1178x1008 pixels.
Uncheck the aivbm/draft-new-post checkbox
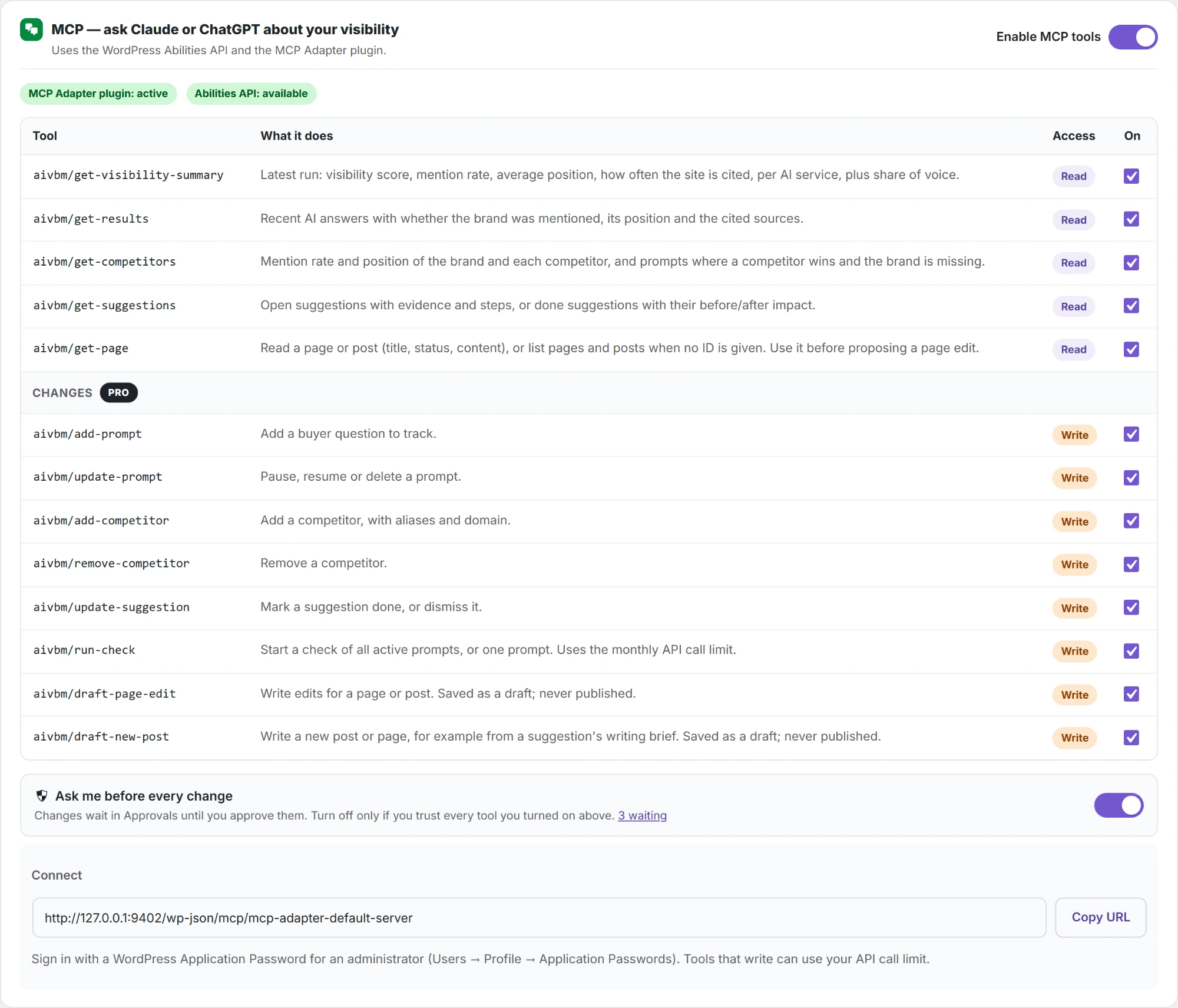coord(1131,738)
